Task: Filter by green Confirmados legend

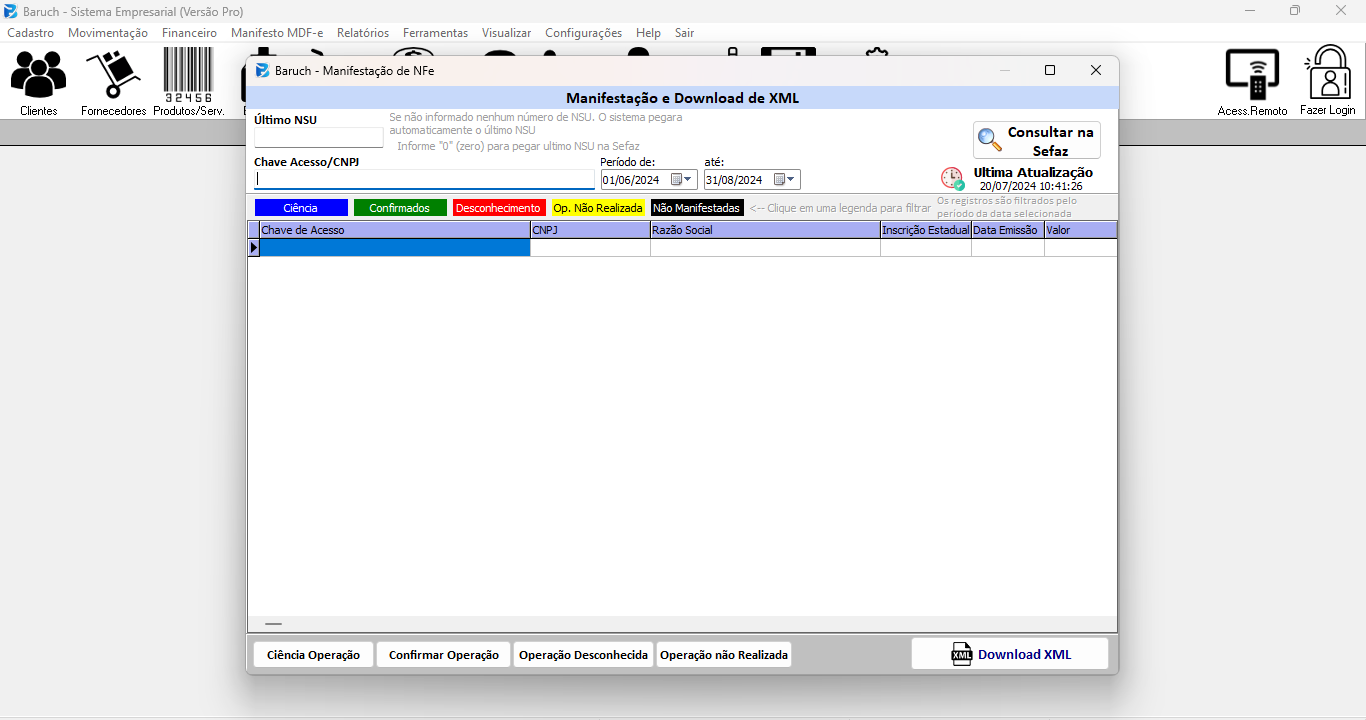Action: click(400, 208)
